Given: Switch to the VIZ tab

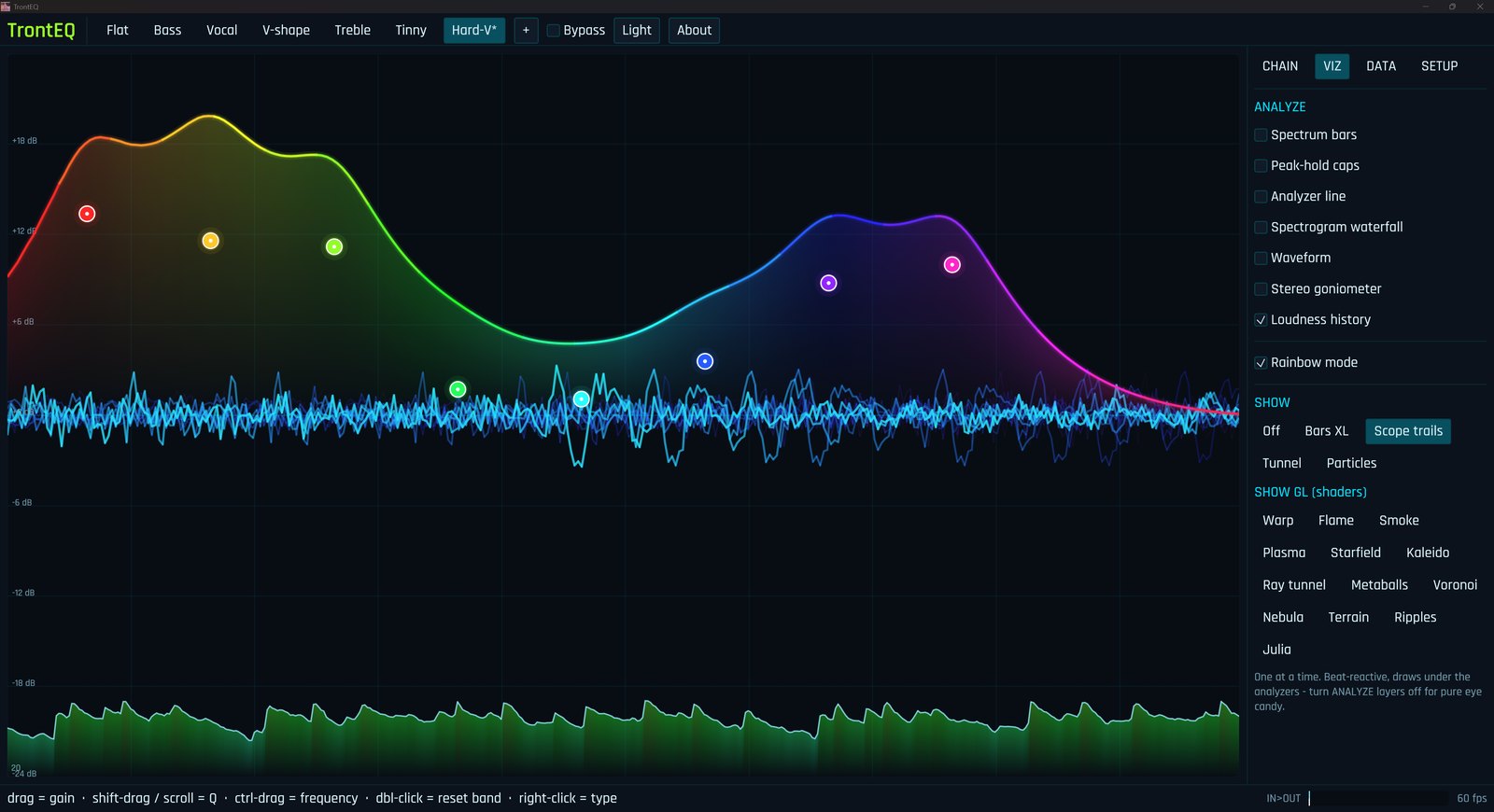Looking at the screenshot, I should (x=1332, y=66).
